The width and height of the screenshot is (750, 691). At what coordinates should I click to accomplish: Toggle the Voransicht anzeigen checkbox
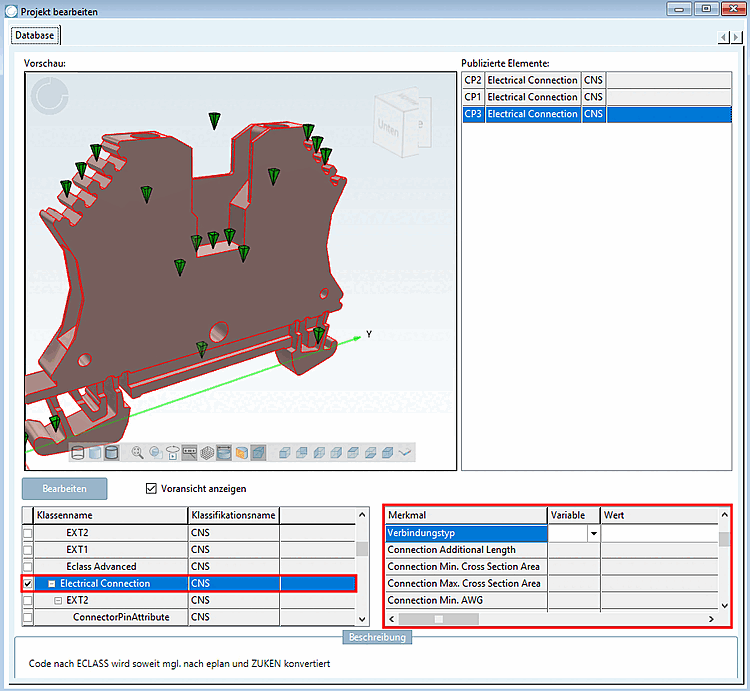[x=152, y=489]
